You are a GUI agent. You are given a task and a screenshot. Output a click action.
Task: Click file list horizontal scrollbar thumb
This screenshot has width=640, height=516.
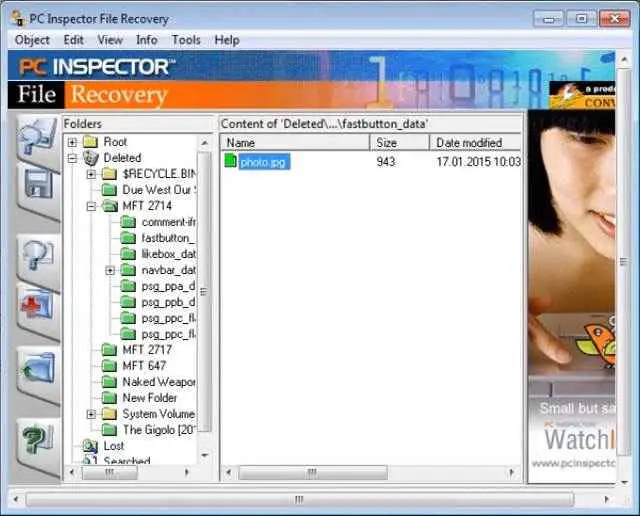[x=313, y=473]
